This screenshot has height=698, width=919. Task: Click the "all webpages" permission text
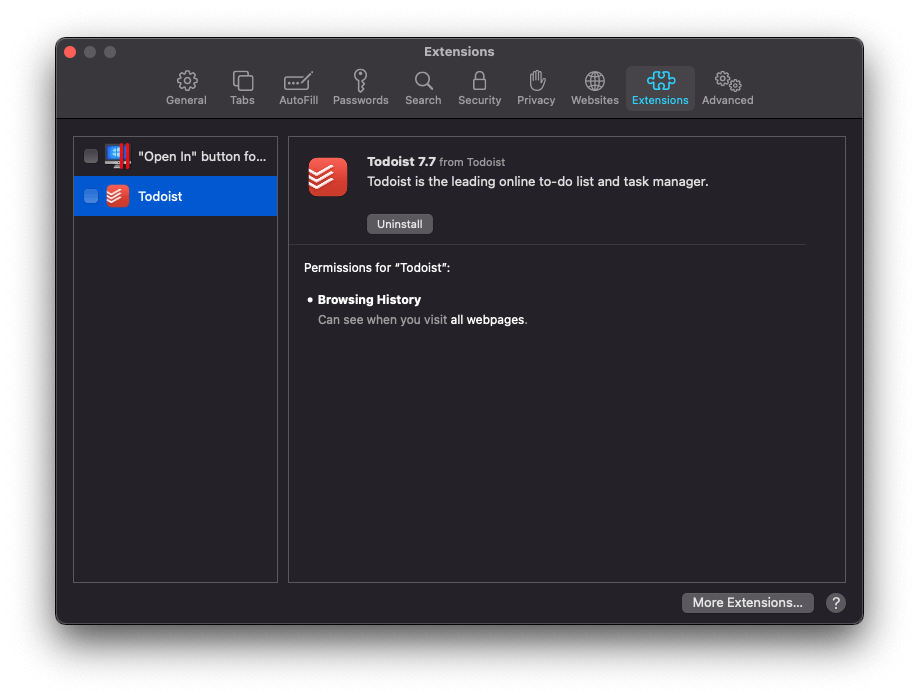tap(487, 320)
